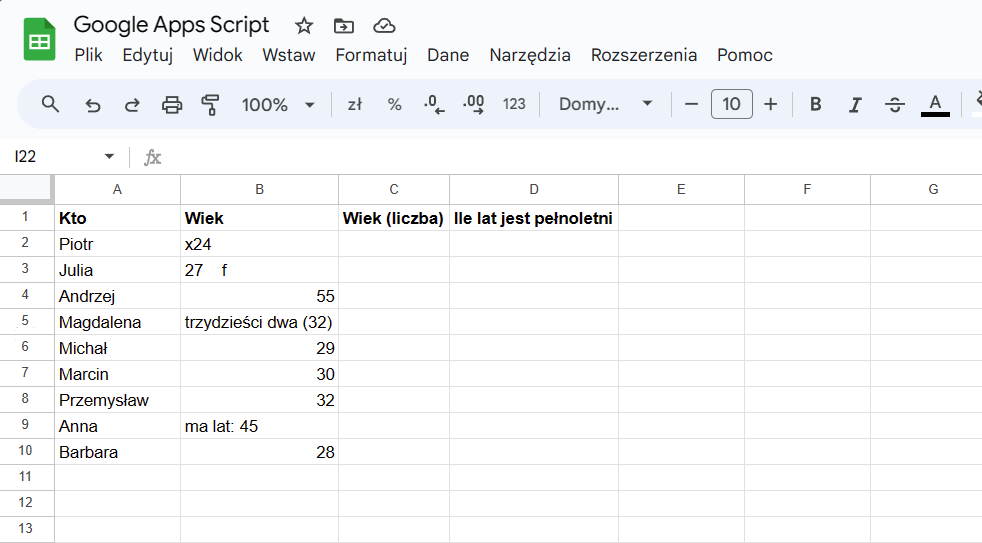Print the spreadsheet
The image size is (982, 543).
tap(172, 105)
